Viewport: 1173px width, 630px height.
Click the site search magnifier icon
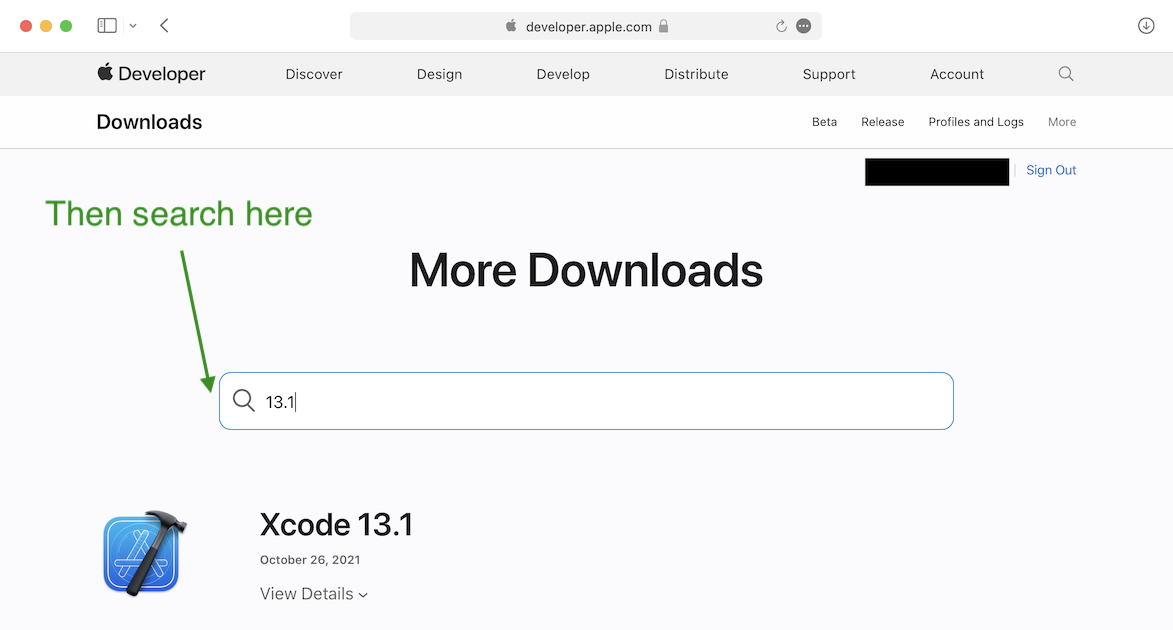coord(1066,73)
